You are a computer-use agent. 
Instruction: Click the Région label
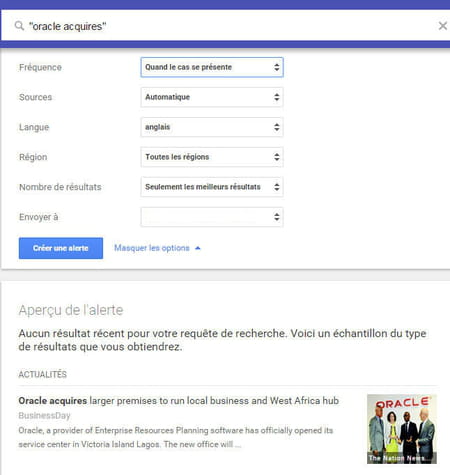(x=33, y=157)
